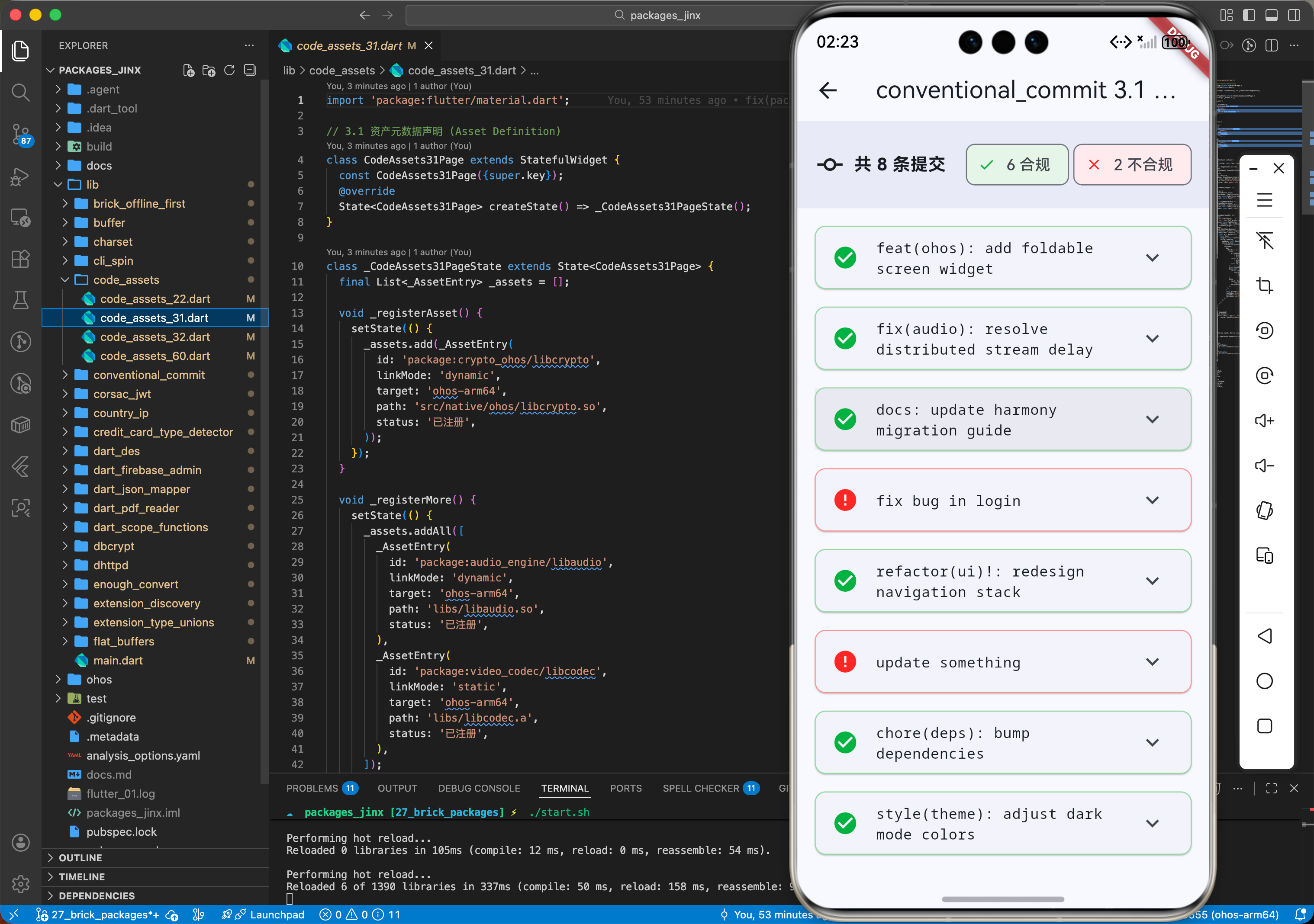The width and height of the screenshot is (1314, 924).
Task: Expand the 'fix bug in login' commit
Action: click(x=1152, y=500)
